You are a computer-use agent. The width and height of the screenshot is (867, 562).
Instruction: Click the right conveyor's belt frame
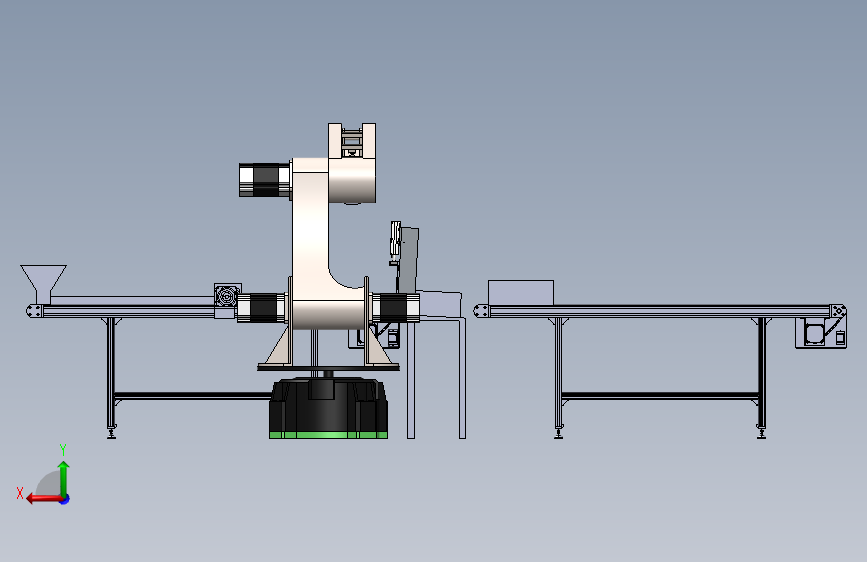click(659, 311)
